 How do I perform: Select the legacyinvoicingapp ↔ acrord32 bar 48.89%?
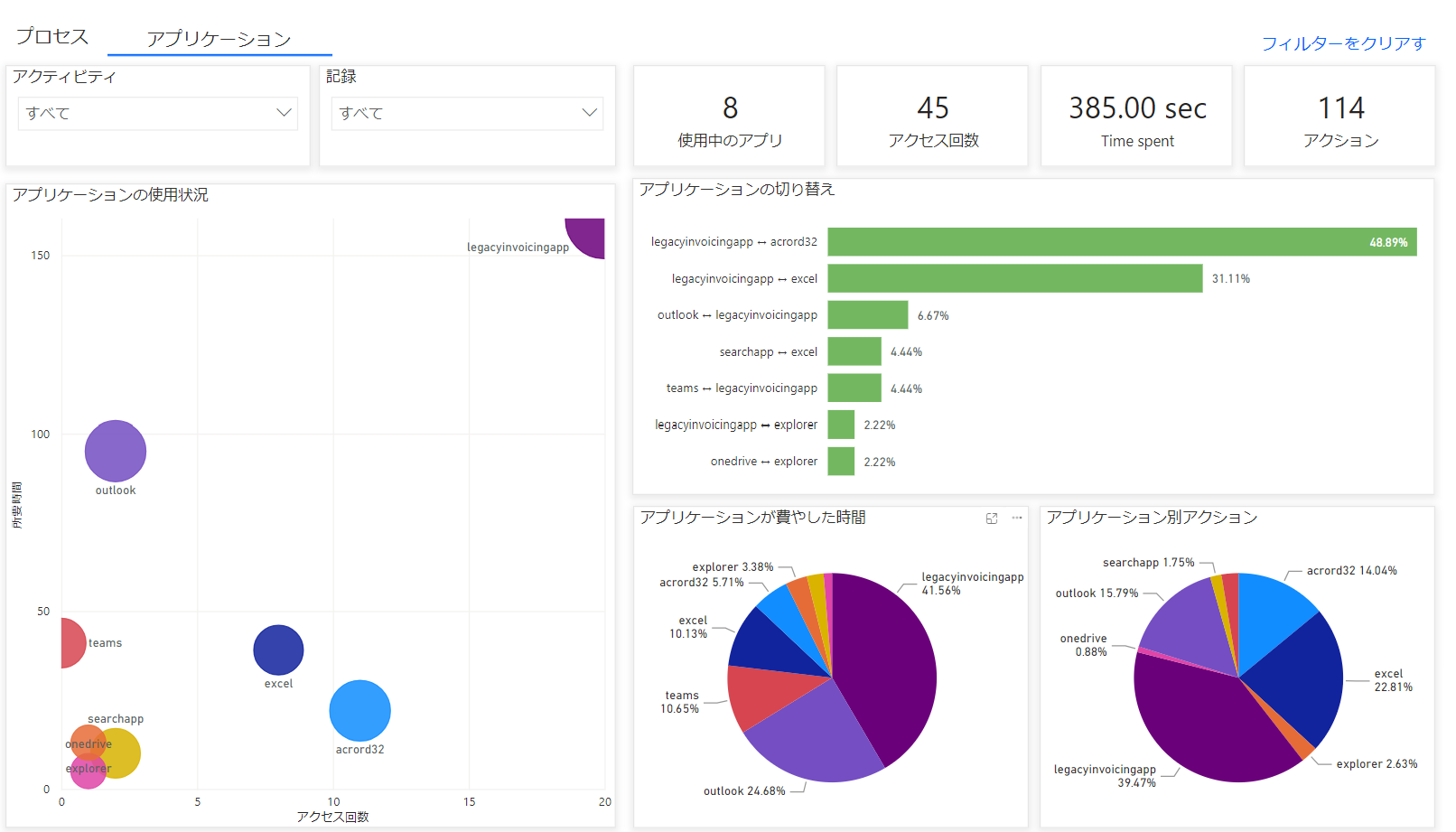coord(1122,242)
